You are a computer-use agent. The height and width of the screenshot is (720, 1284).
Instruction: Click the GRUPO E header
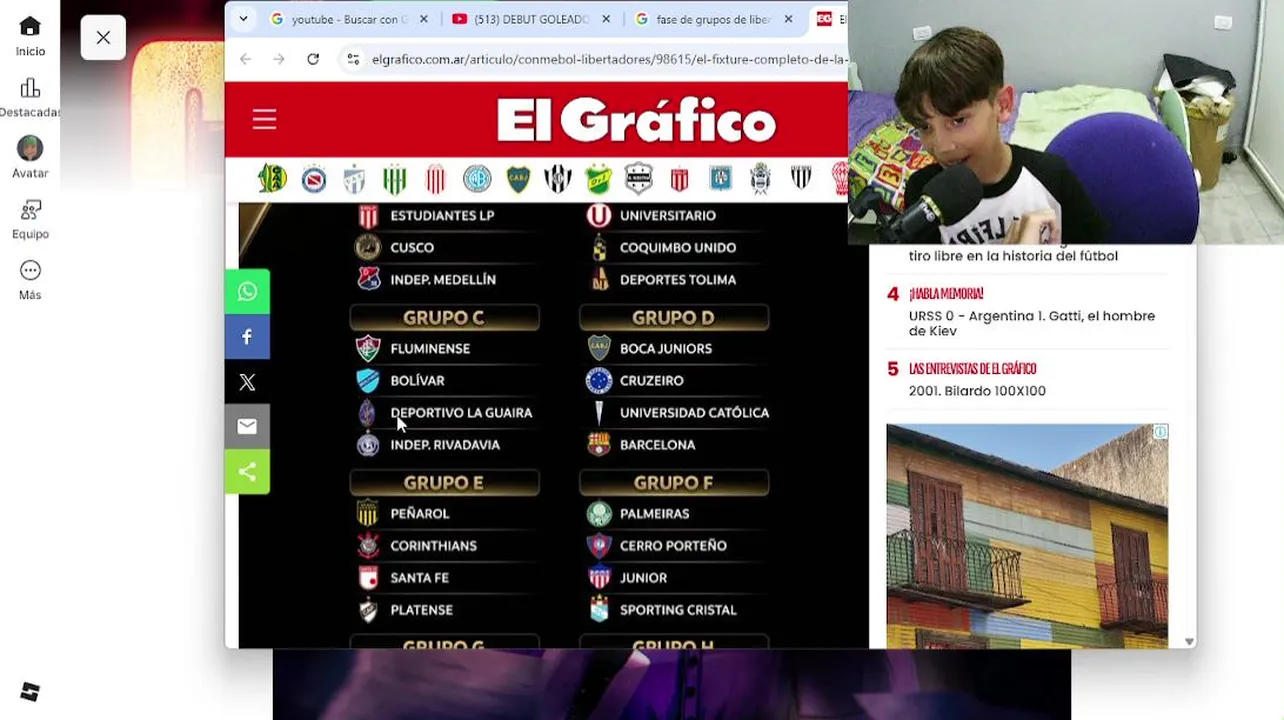pyautogui.click(x=444, y=483)
